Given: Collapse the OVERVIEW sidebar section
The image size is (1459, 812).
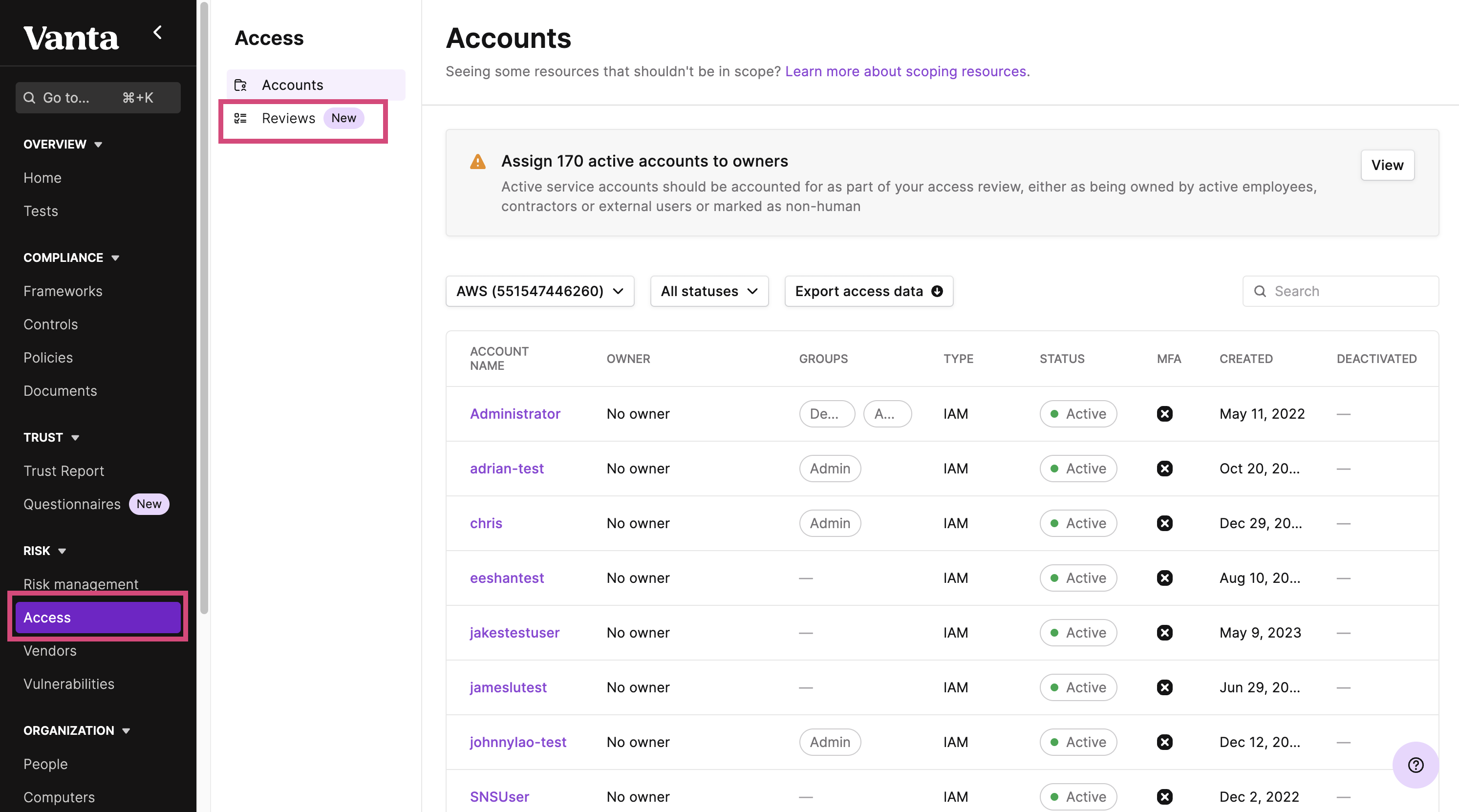Looking at the screenshot, I should 63,145.
